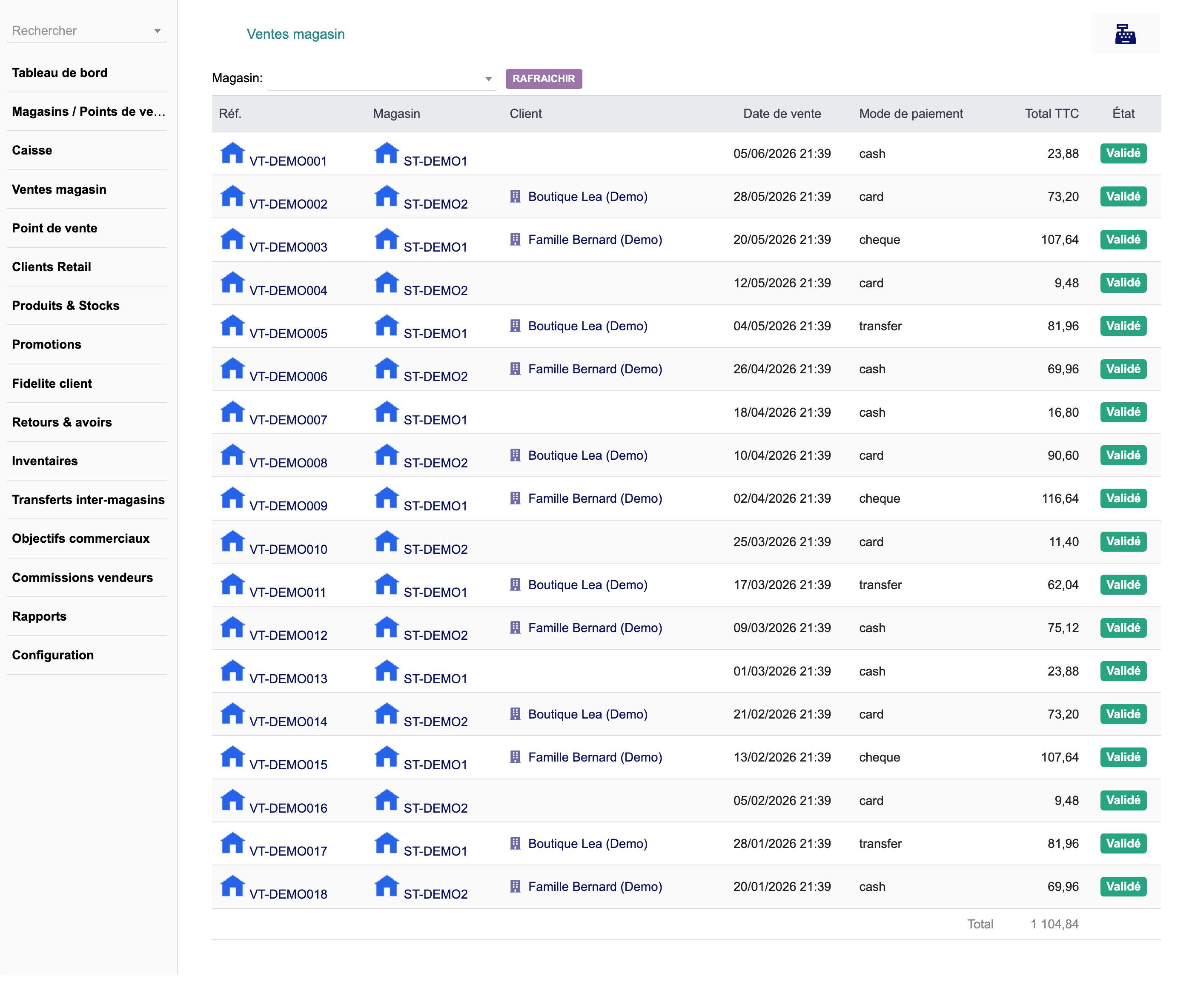The height and width of the screenshot is (1008, 1192).
Task: Open sale reference VT-DEMO005
Action: [x=288, y=333]
